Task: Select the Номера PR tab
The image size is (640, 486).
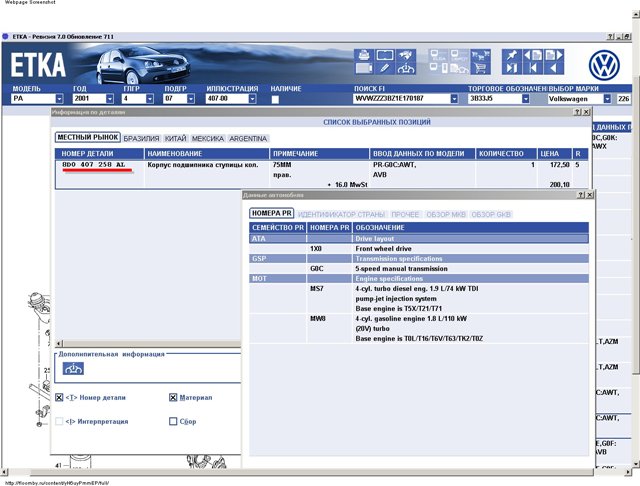Action: click(272, 213)
